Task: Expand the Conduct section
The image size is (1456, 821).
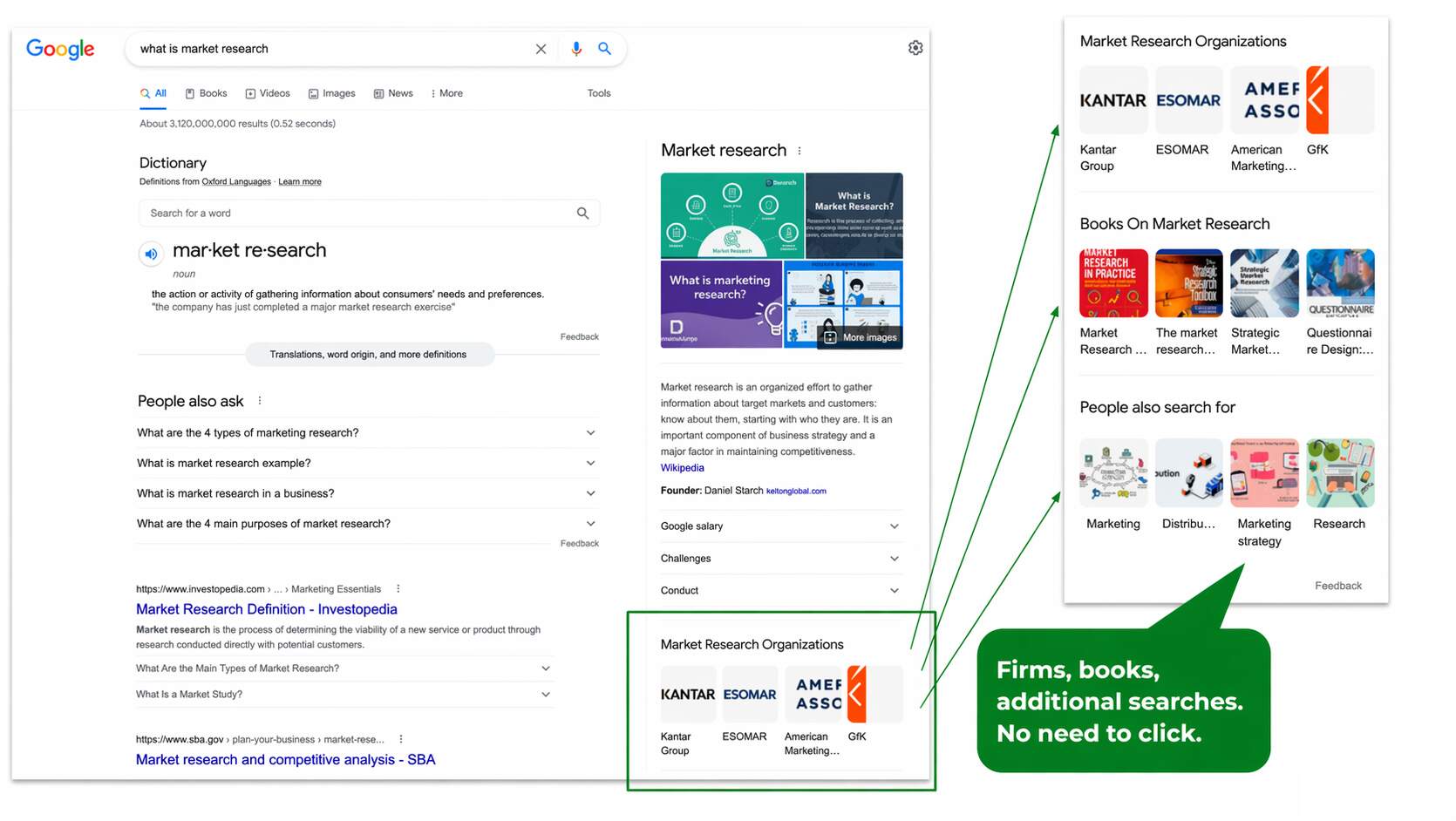Action: [780, 591]
